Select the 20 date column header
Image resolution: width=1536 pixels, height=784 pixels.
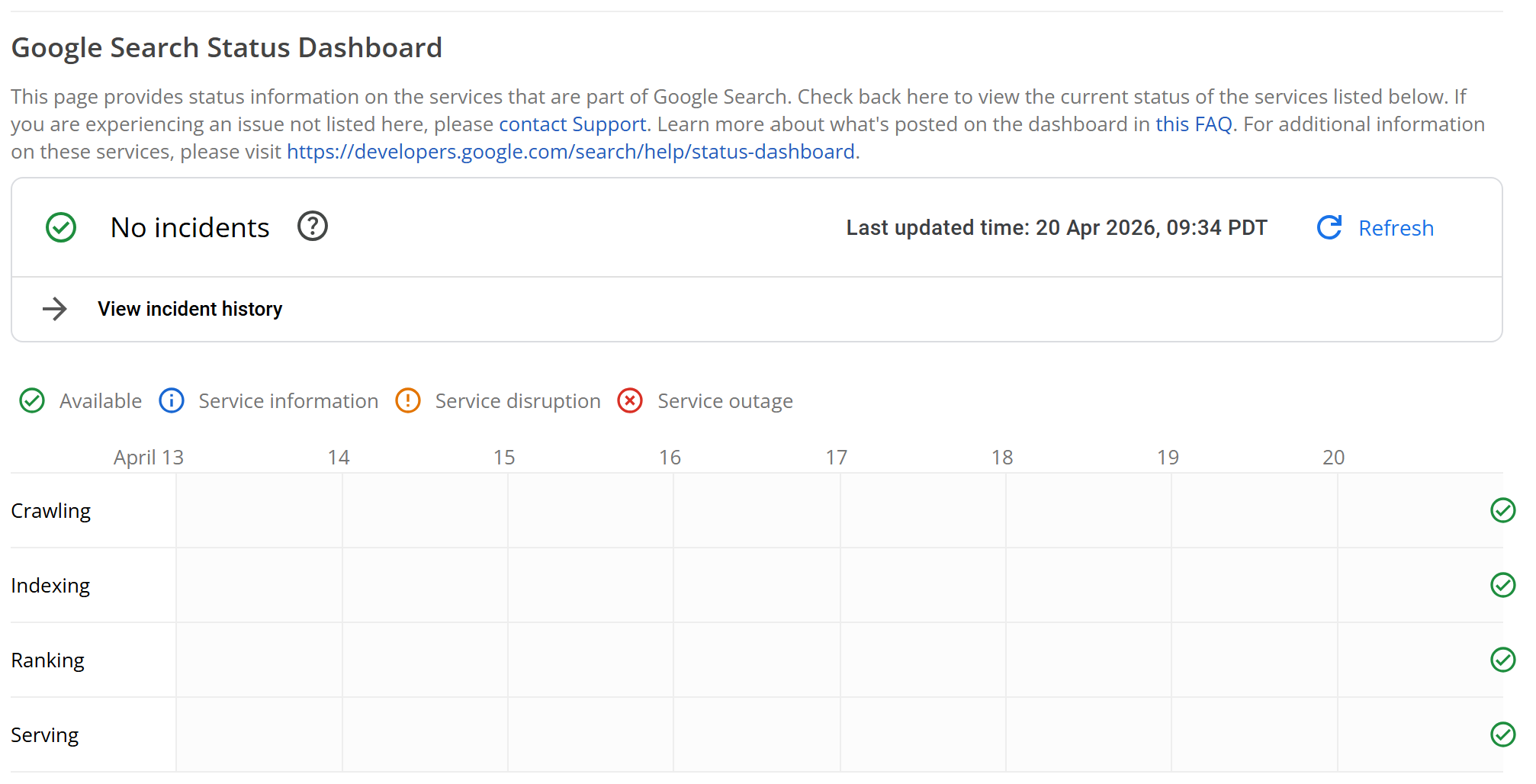tap(1333, 458)
